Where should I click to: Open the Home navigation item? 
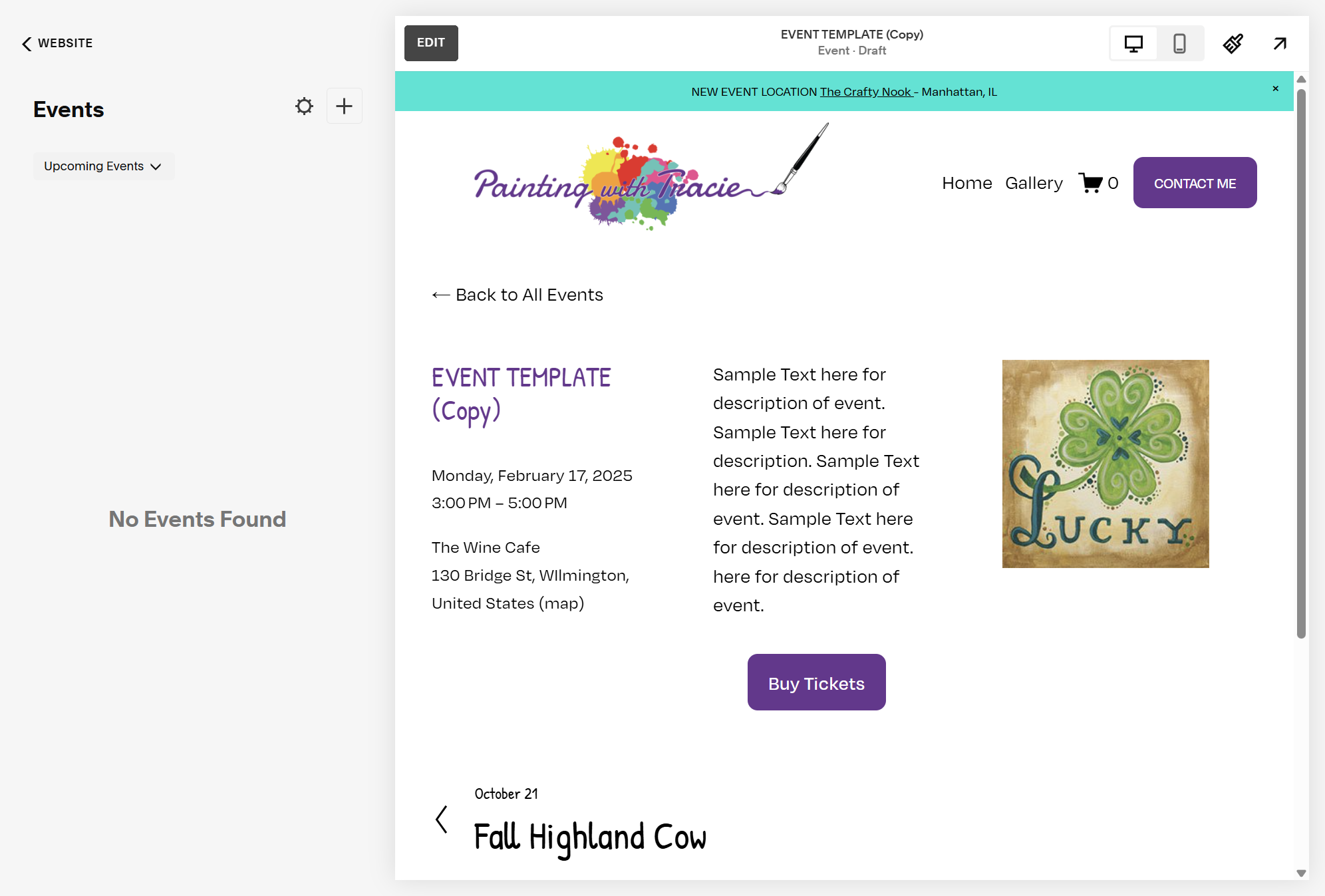coord(966,183)
